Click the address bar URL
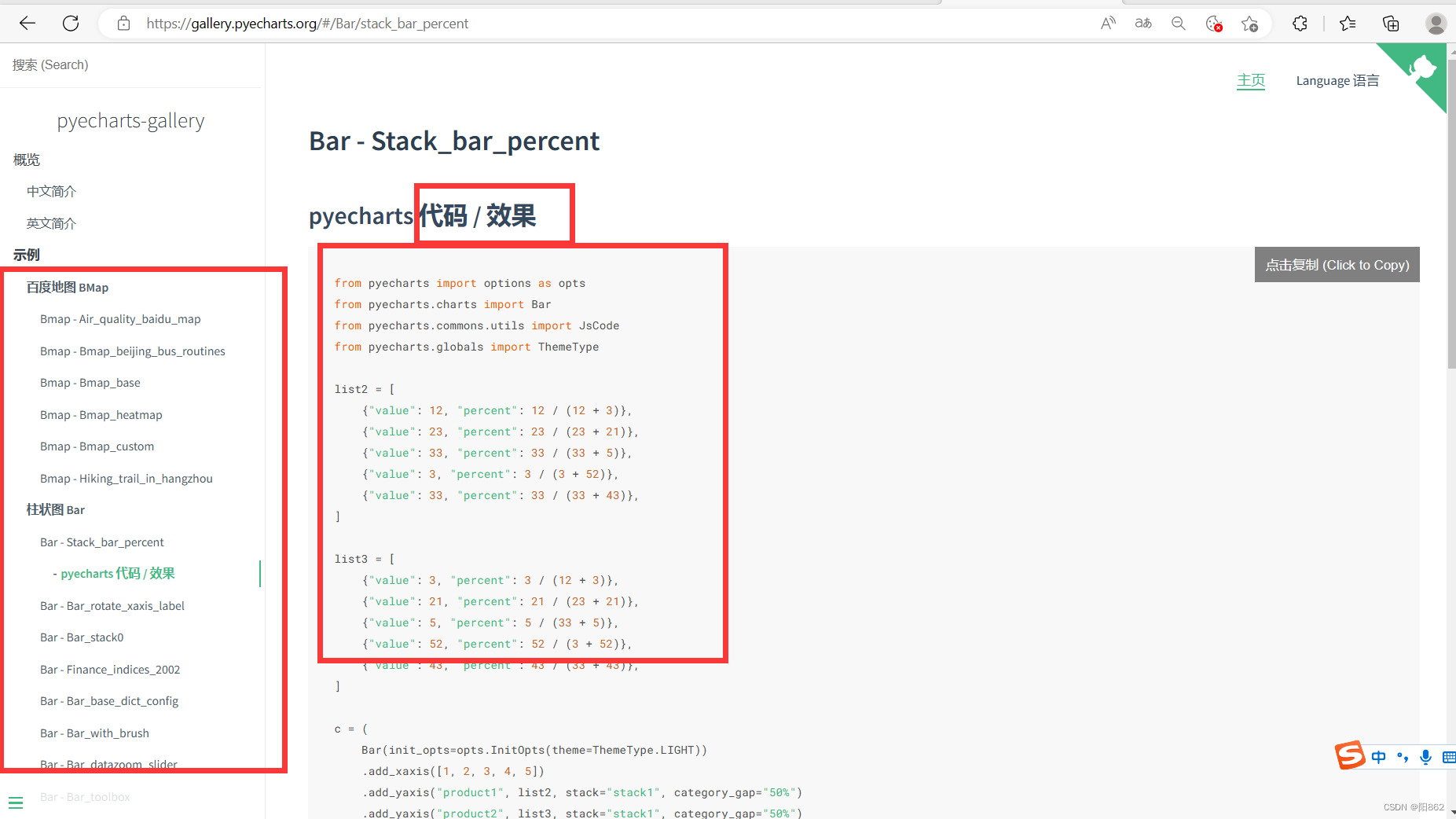Image resolution: width=1456 pixels, height=819 pixels. click(307, 24)
